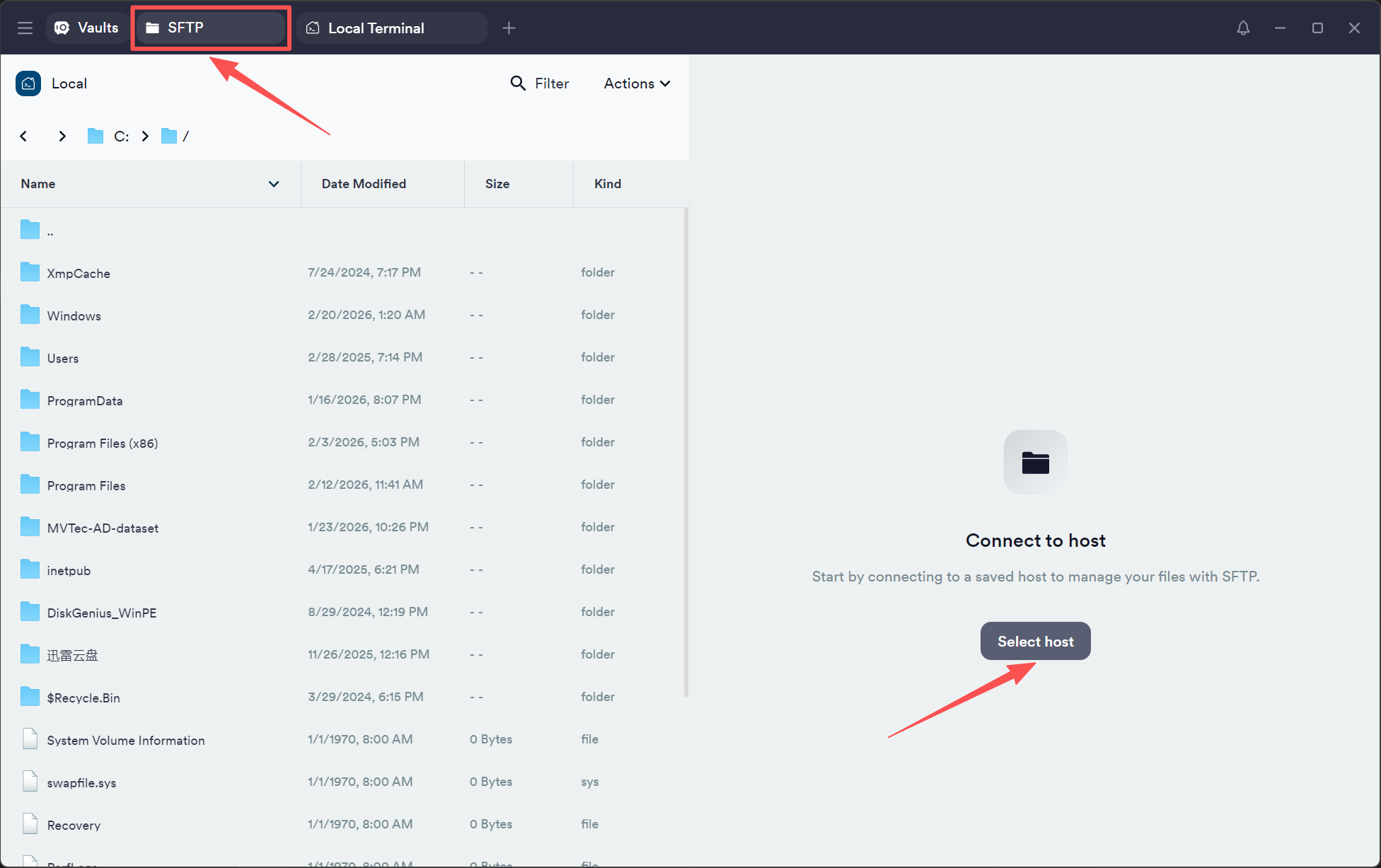Open the parent directory '..' entry
This screenshot has height=868, width=1381.
50,231
